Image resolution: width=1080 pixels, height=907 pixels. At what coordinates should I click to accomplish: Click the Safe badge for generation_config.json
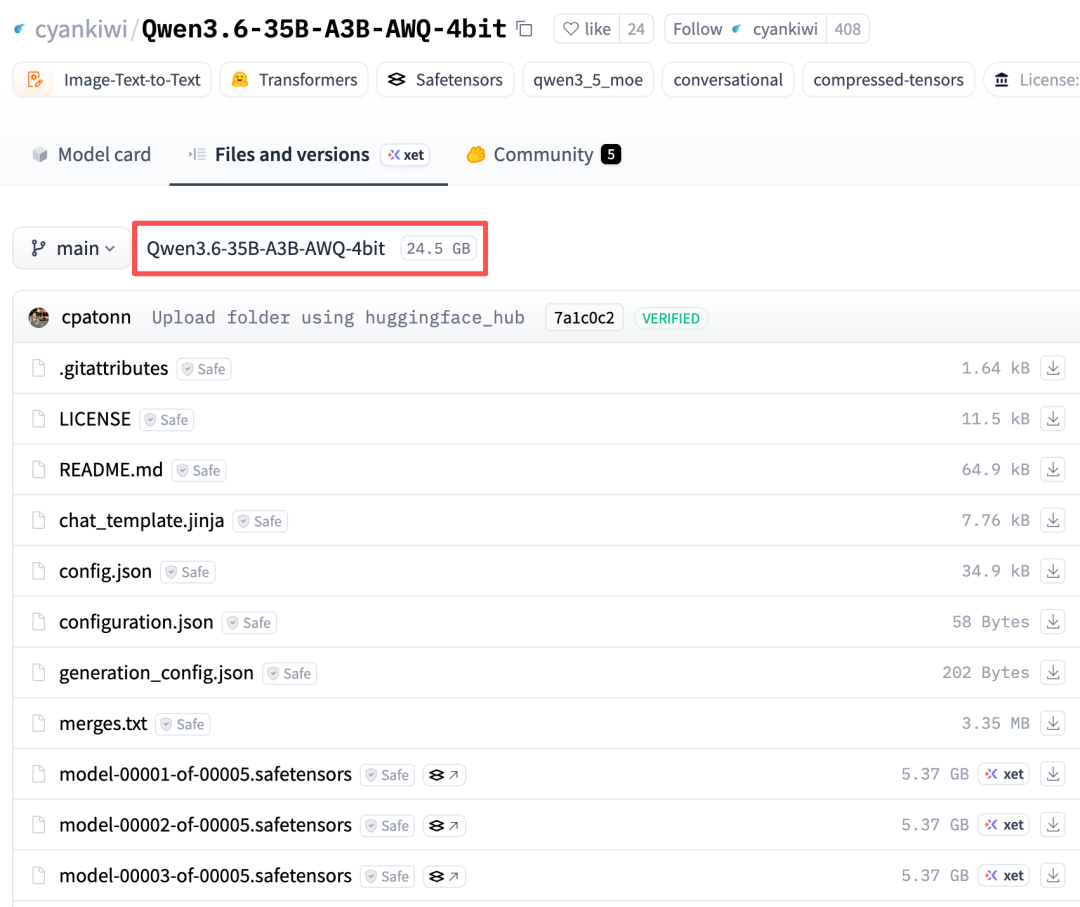coord(290,674)
